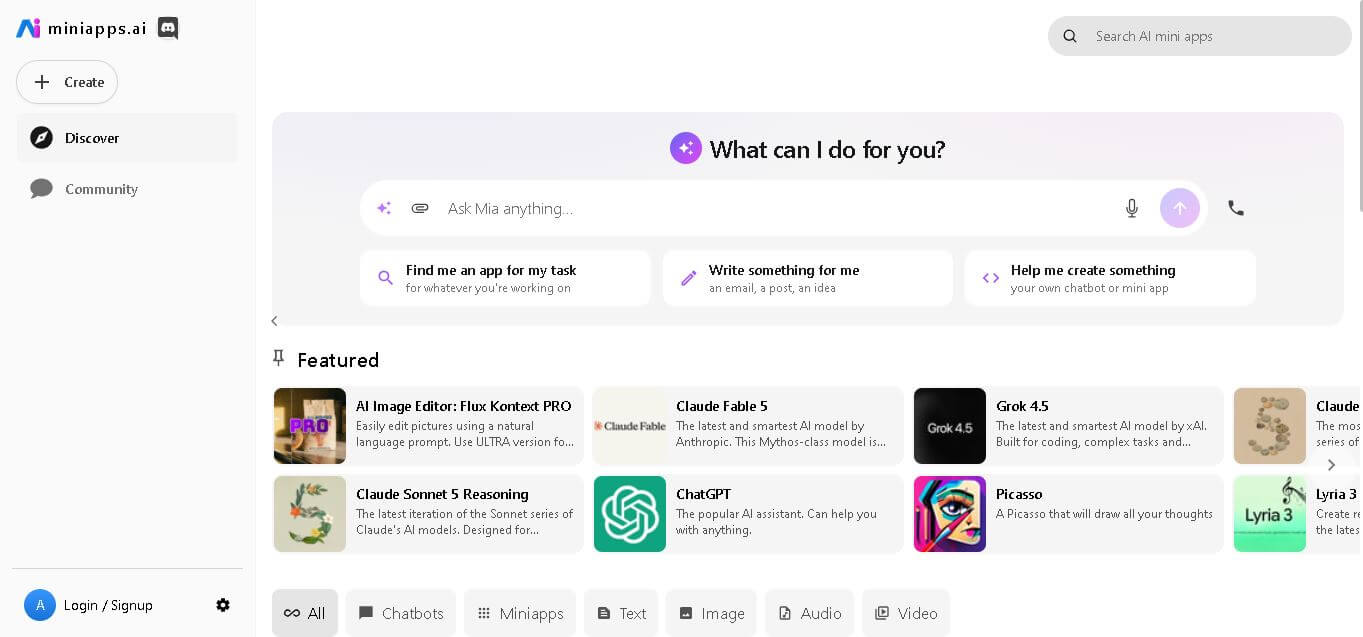Click the paperclip attach icon
Viewport: 1363px width, 637px height.
420,208
